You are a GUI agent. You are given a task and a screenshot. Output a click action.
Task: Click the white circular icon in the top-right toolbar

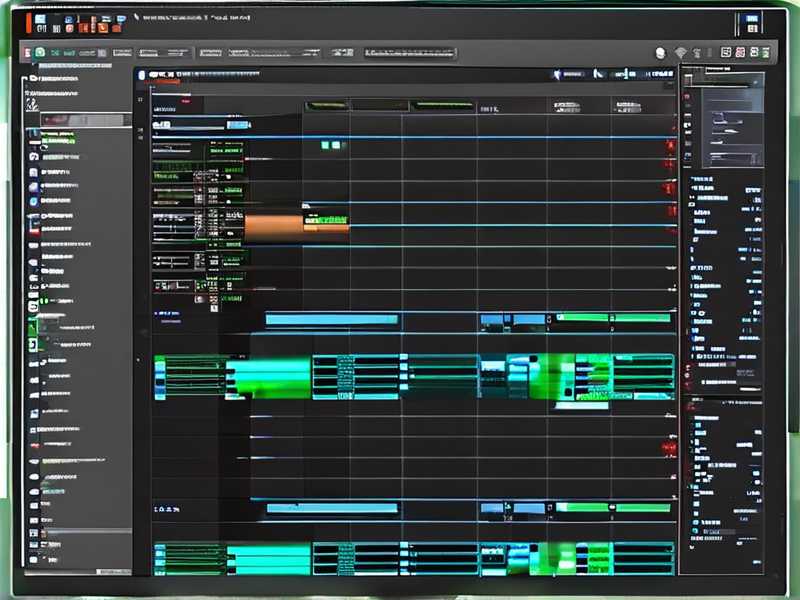660,53
